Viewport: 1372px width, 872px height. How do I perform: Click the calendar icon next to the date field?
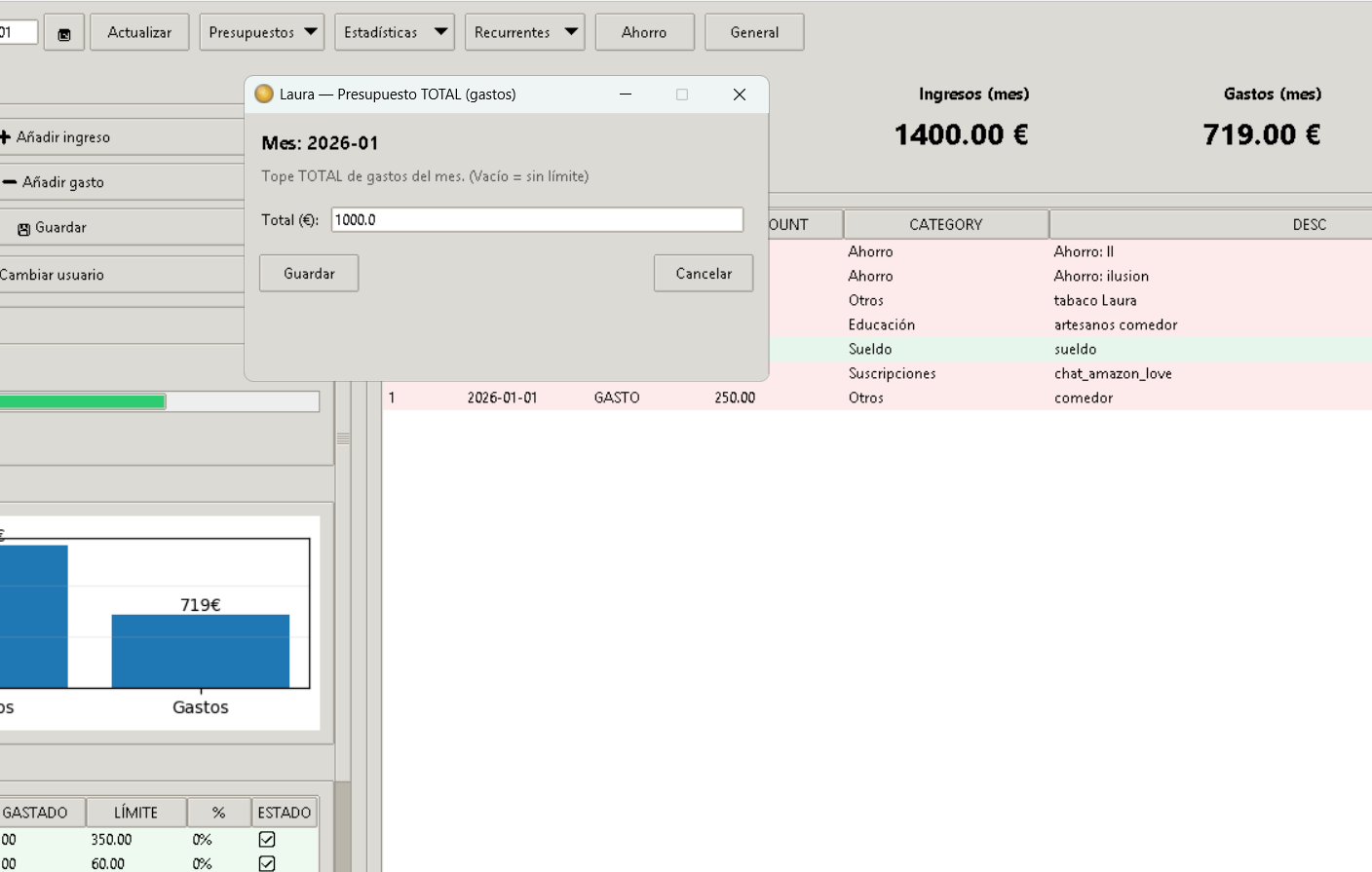pos(64,33)
